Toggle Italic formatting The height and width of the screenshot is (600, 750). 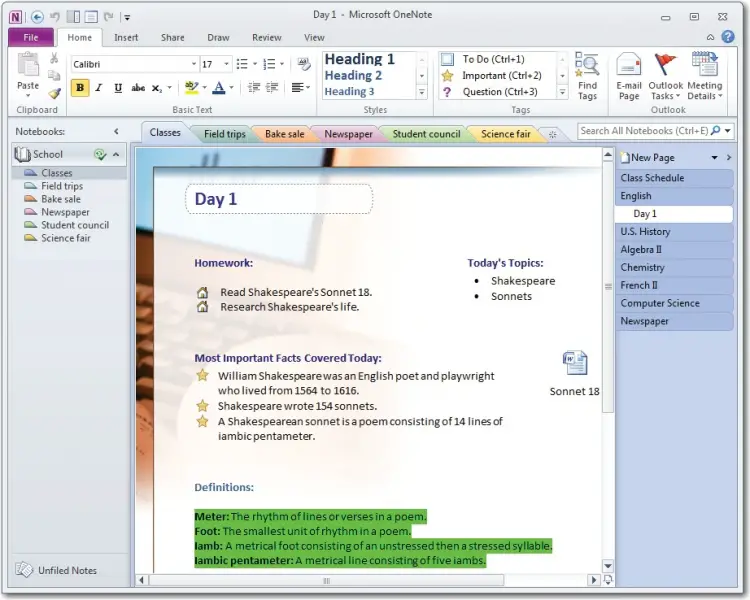[x=99, y=88]
